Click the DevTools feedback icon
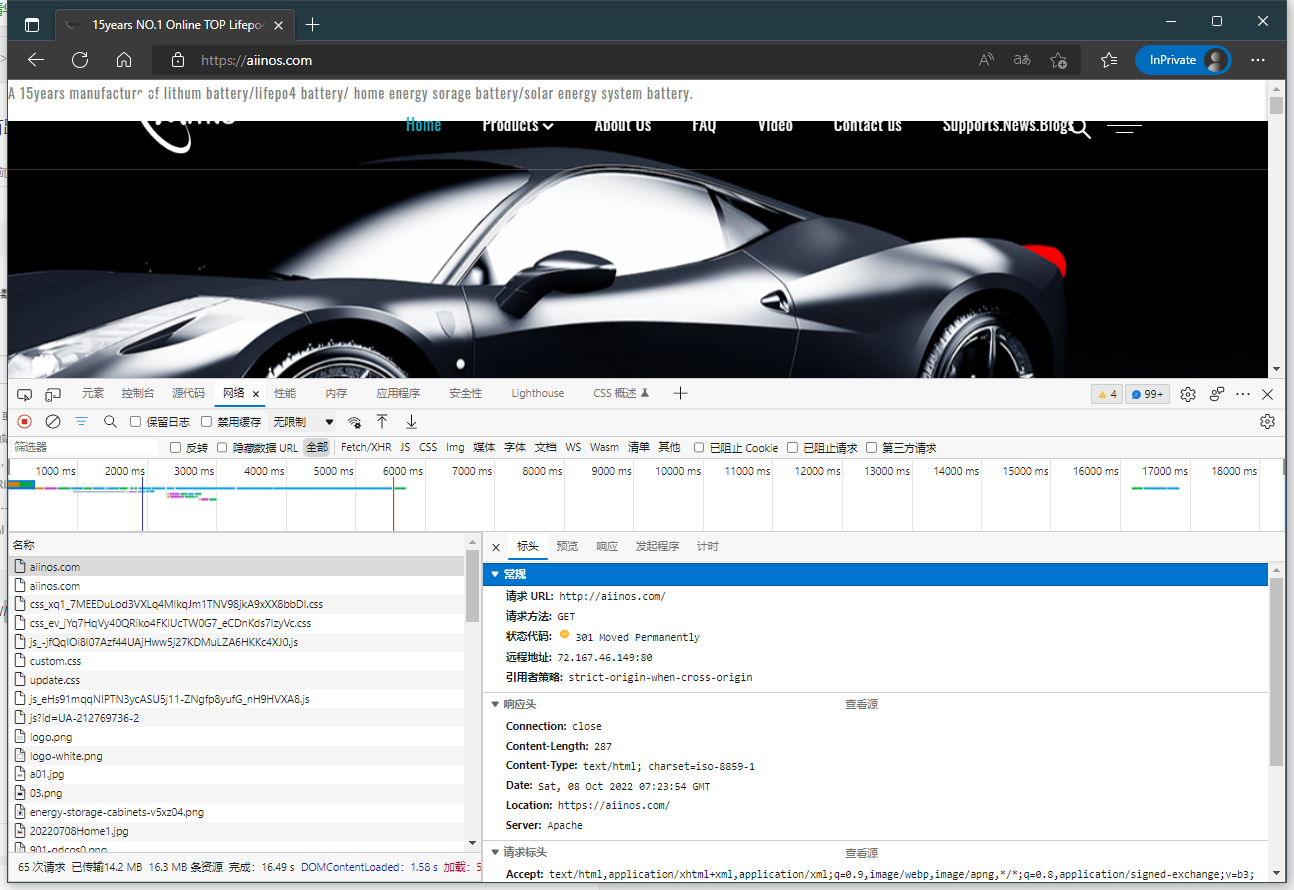1294x890 pixels. [1217, 394]
